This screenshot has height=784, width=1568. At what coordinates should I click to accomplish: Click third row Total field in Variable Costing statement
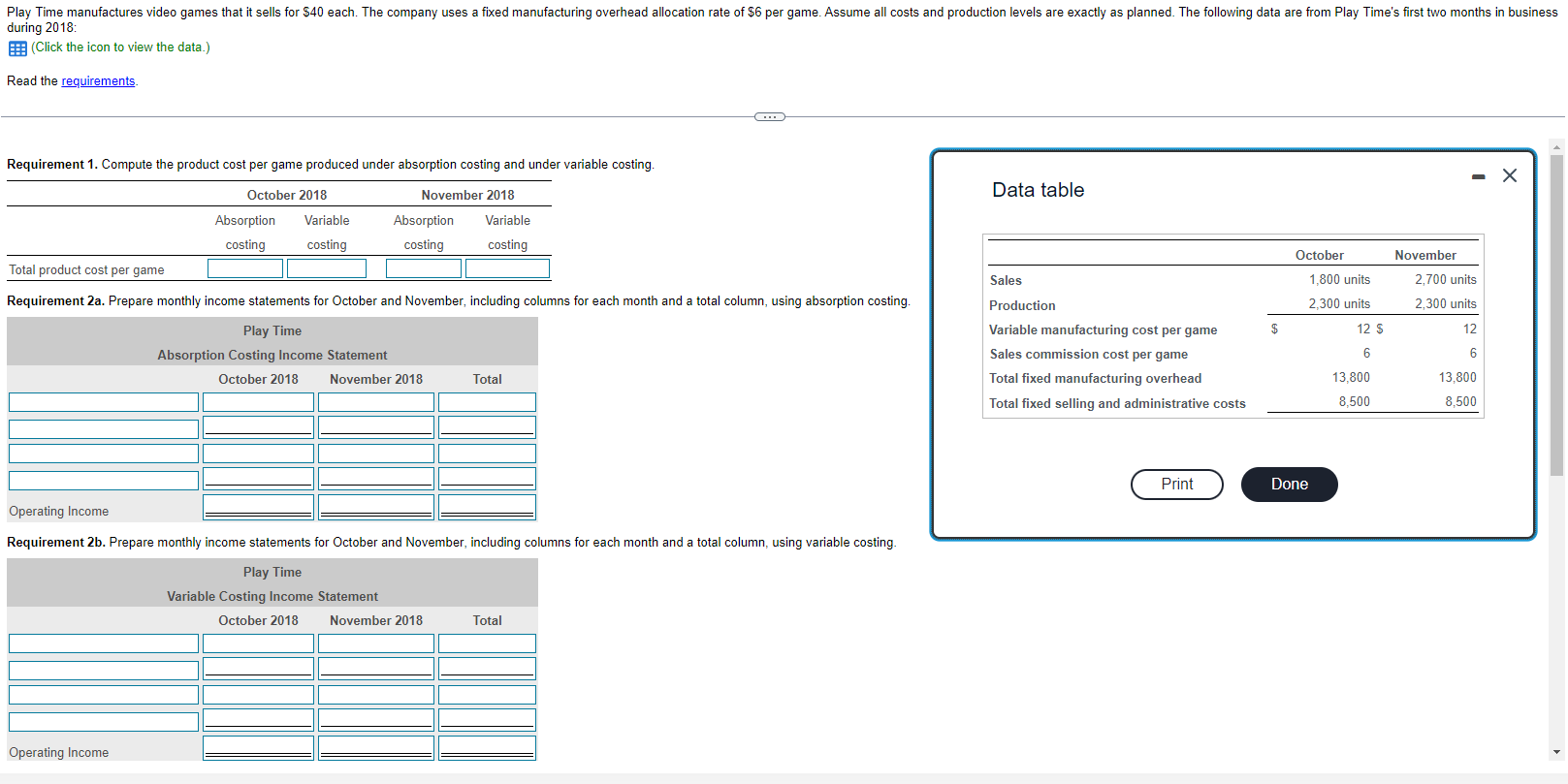[x=487, y=695]
